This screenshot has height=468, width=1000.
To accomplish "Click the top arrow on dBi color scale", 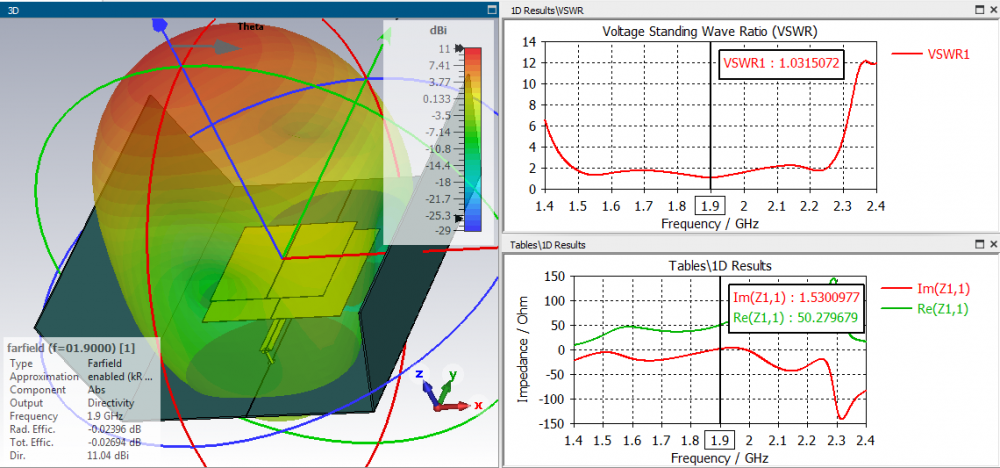I will (459, 48).
